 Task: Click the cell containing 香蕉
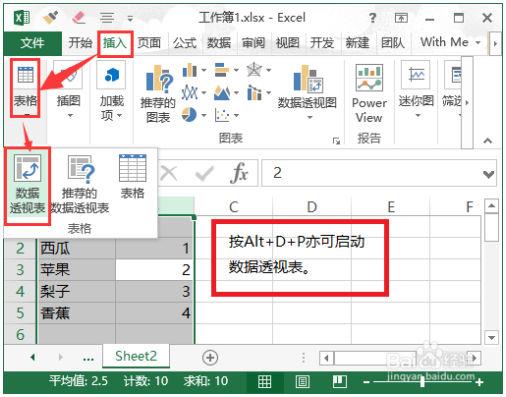[76, 313]
